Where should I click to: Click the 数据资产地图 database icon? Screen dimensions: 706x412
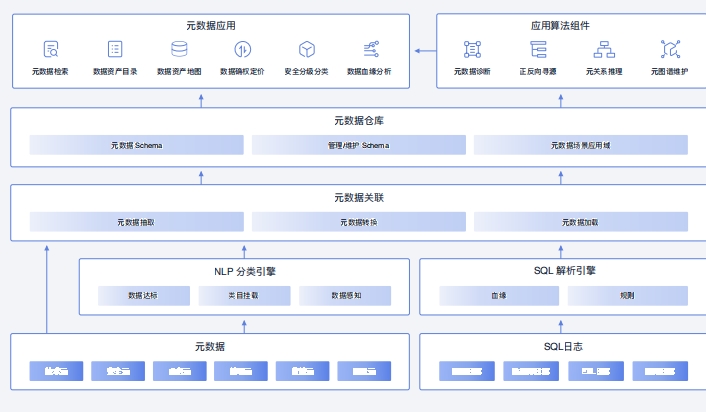tap(179, 49)
